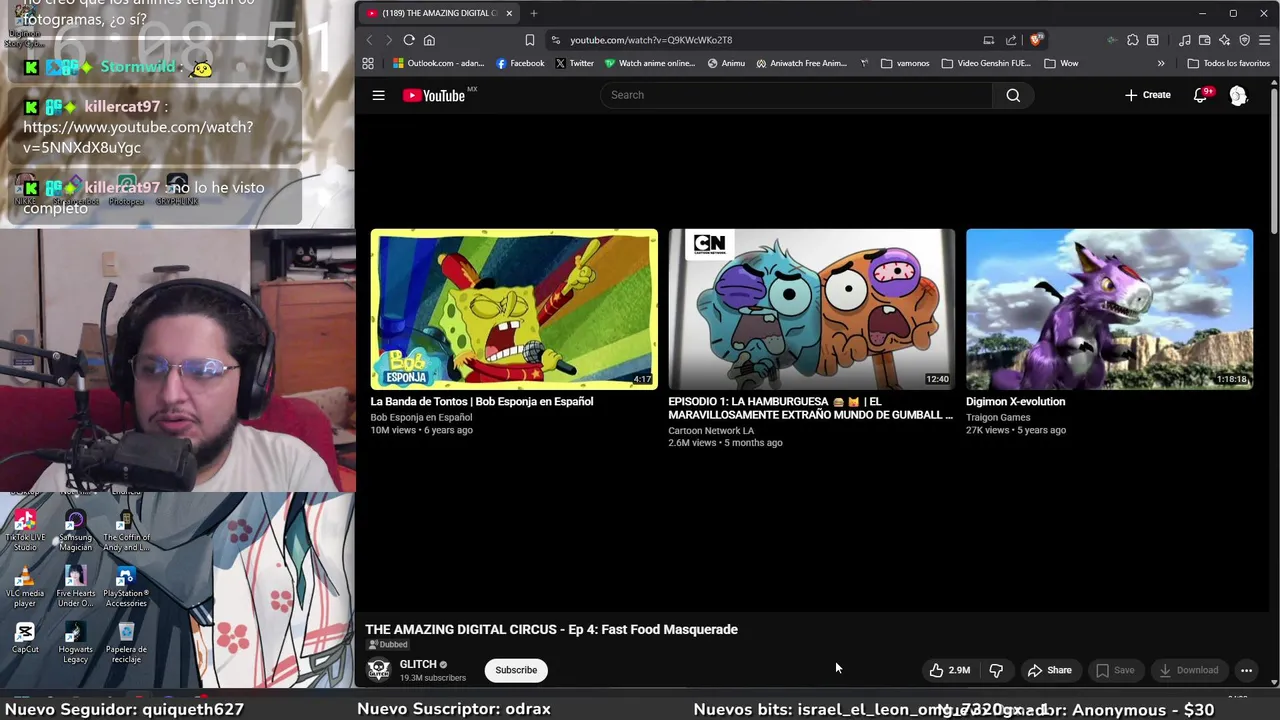
Task: Open Outlook.com bookmark
Action: [x=438, y=63]
